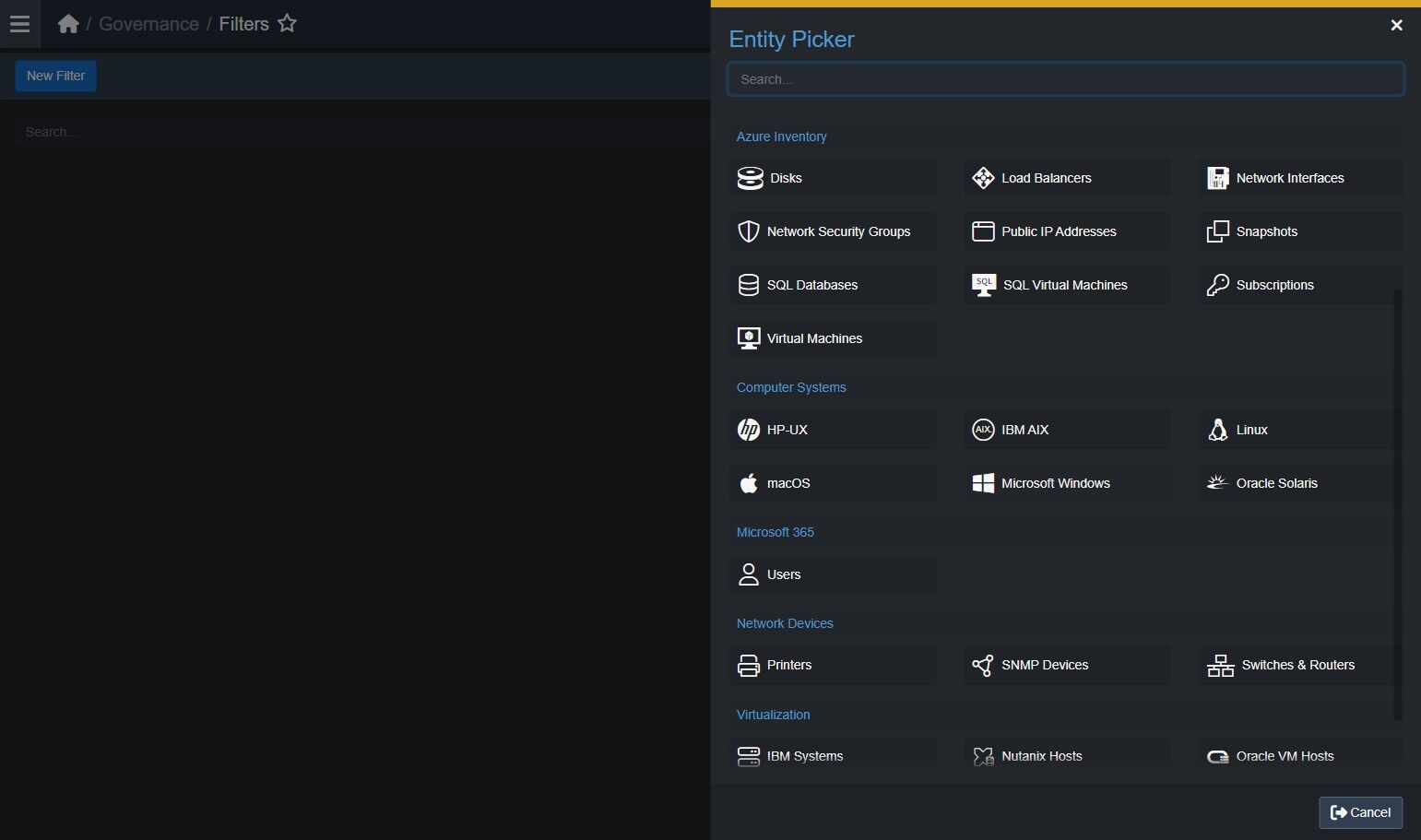Open the hamburger navigation menu

(x=19, y=24)
